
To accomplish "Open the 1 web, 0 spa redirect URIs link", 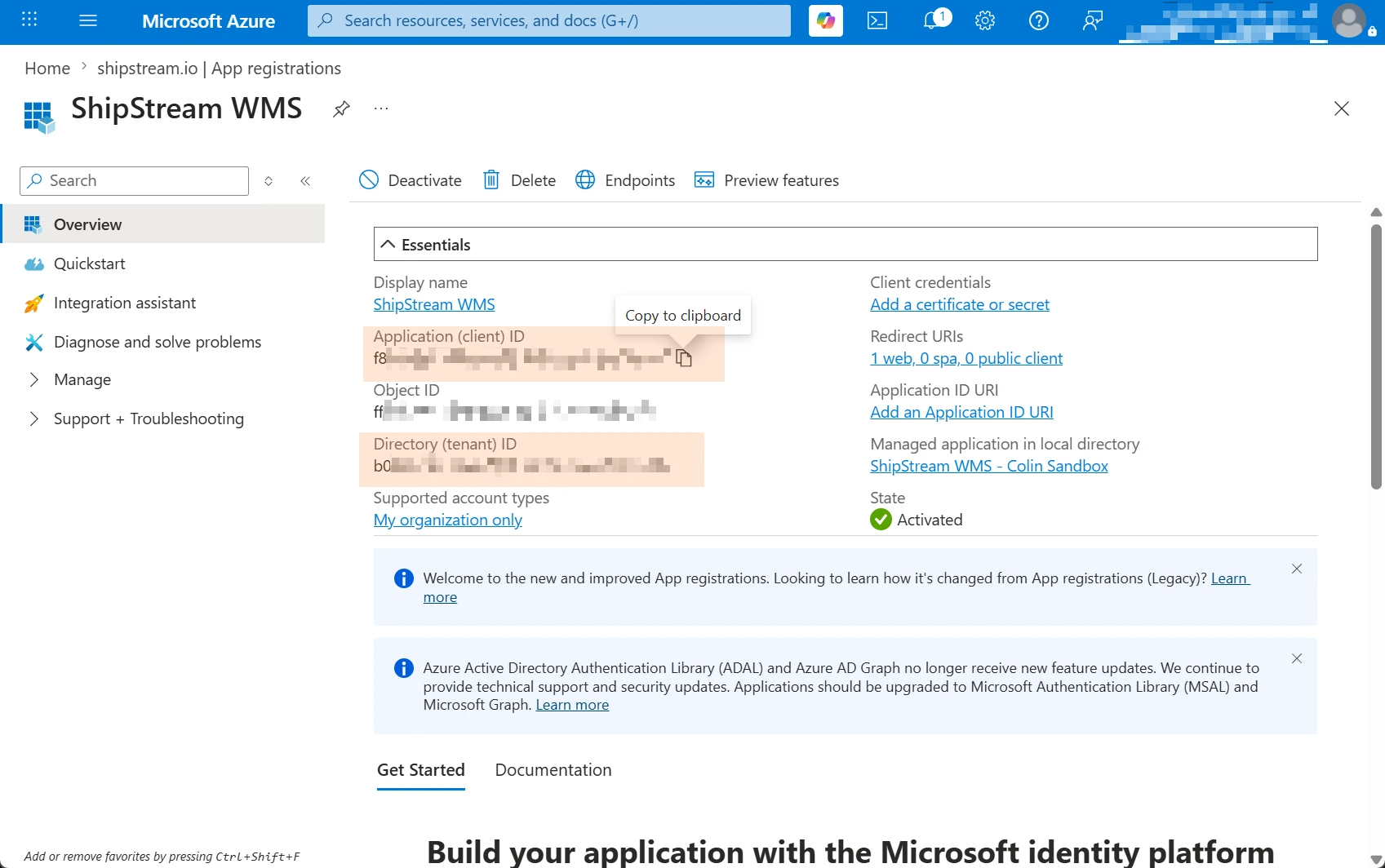I will pos(966,358).
